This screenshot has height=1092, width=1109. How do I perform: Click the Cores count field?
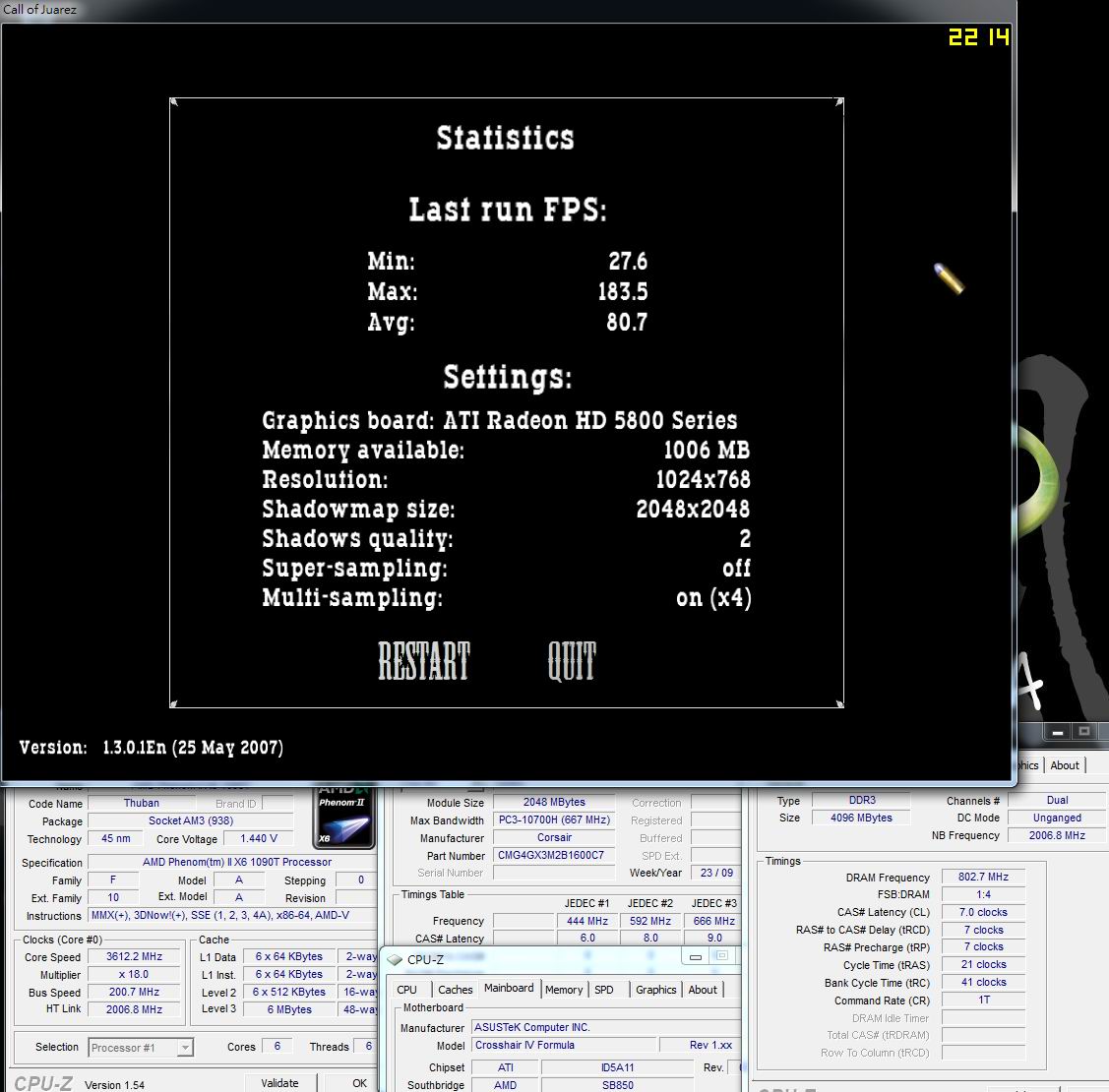(x=277, y=1046)
